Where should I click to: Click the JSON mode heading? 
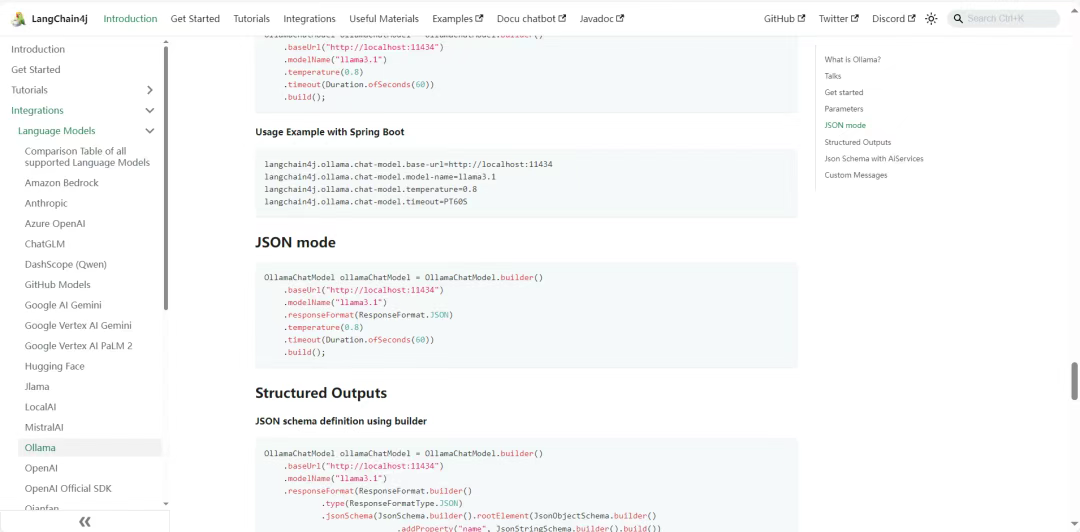[295, 243]
